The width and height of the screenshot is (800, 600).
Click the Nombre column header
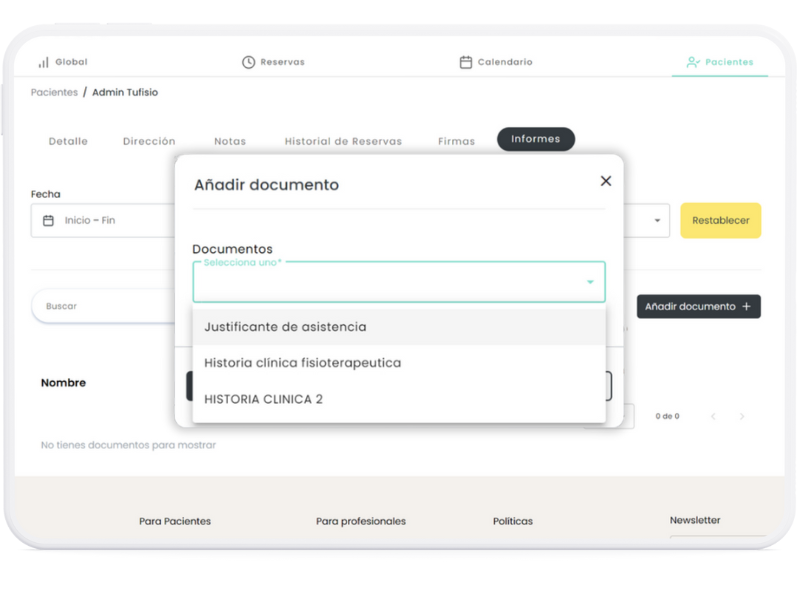point(63,383)
